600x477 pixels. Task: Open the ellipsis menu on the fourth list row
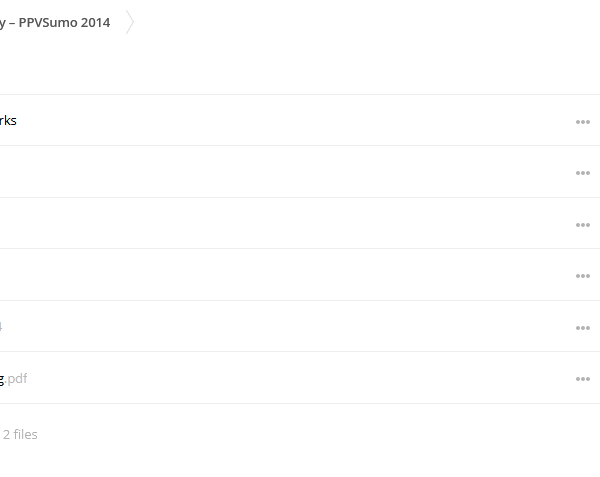582,276
